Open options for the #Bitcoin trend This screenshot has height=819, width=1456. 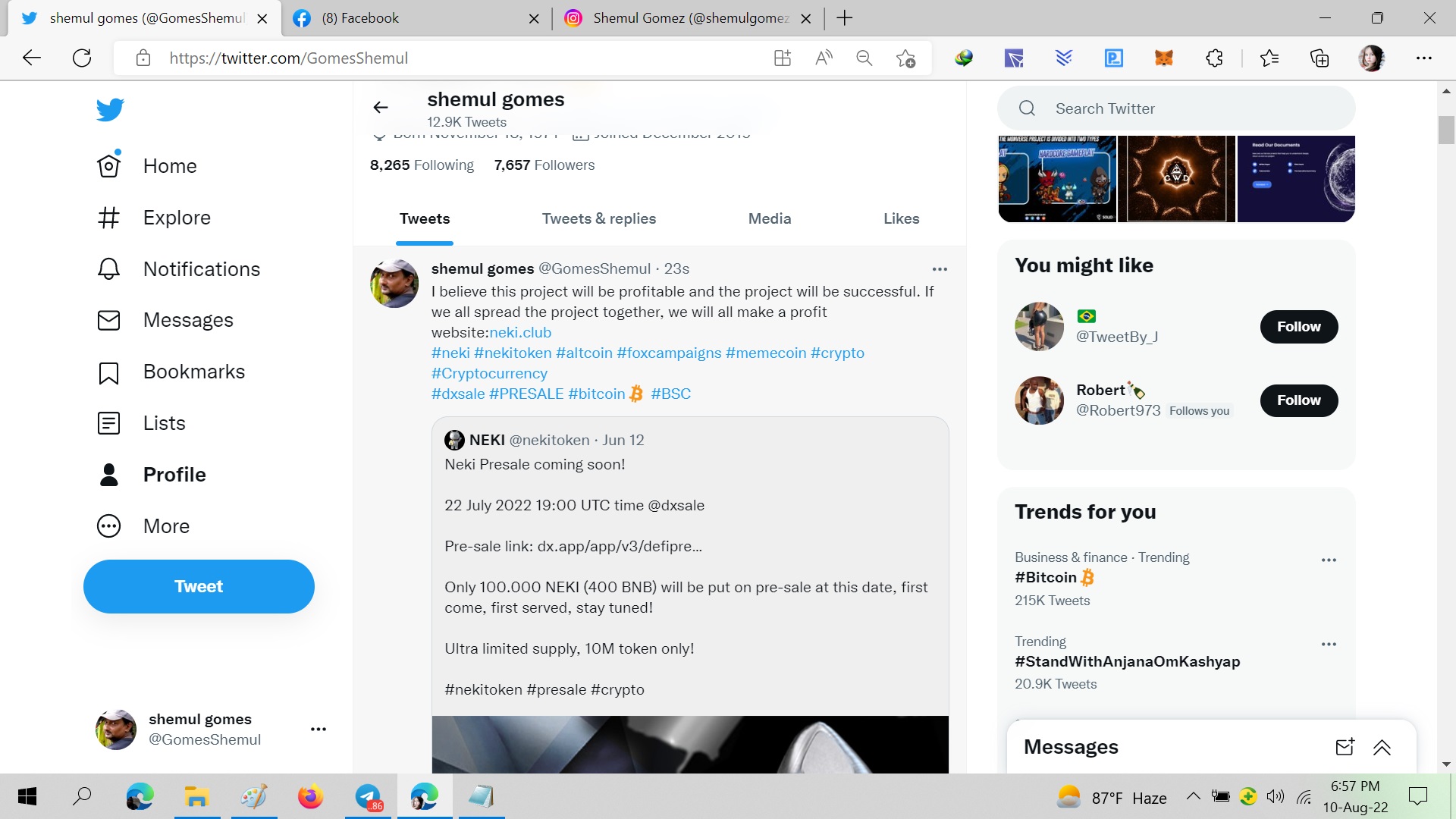1329,560
